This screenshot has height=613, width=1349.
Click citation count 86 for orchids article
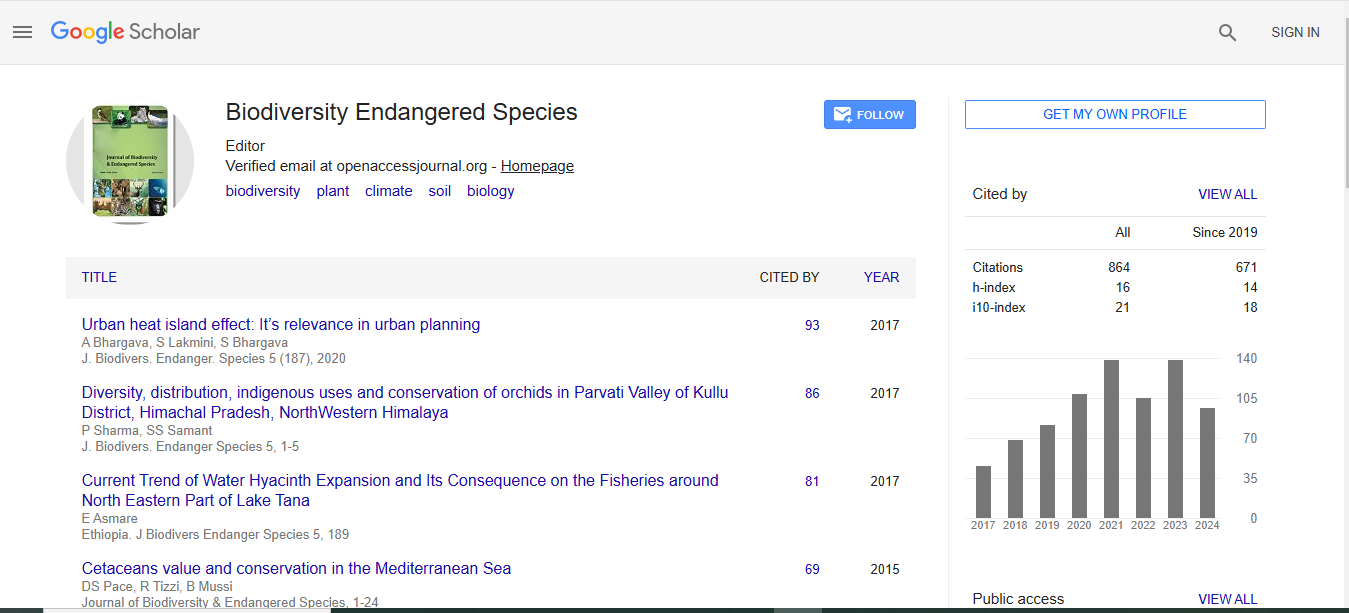click(x=812, y=393)
